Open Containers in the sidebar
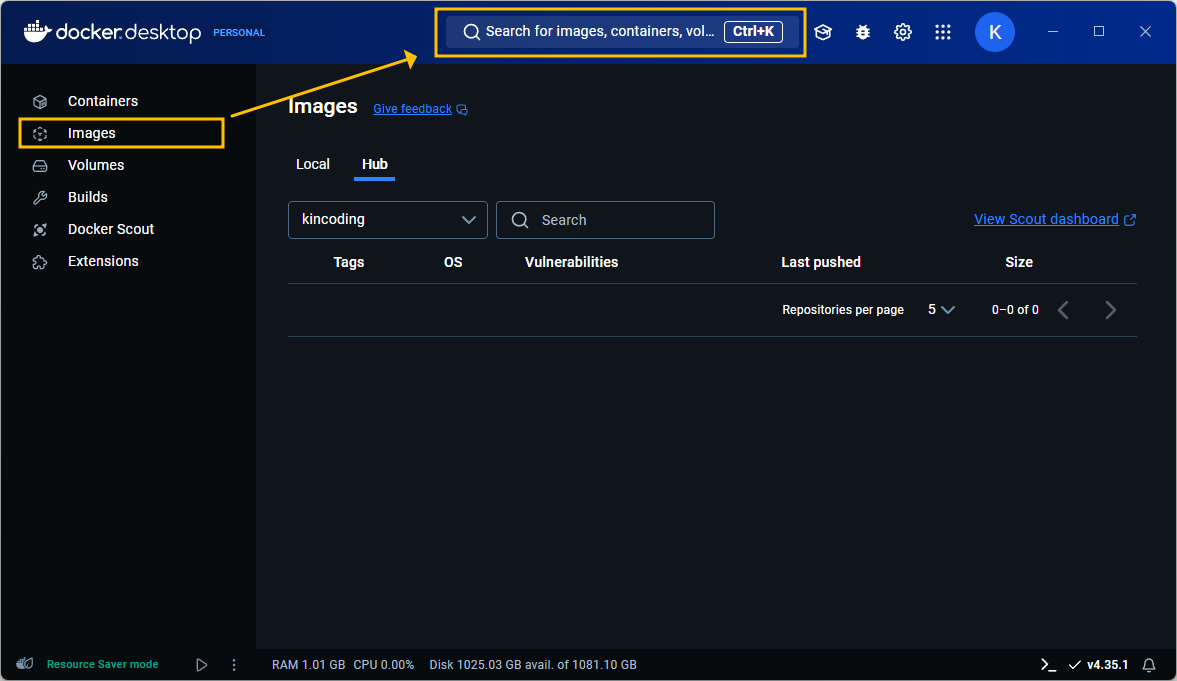 (x=103, y=101)
